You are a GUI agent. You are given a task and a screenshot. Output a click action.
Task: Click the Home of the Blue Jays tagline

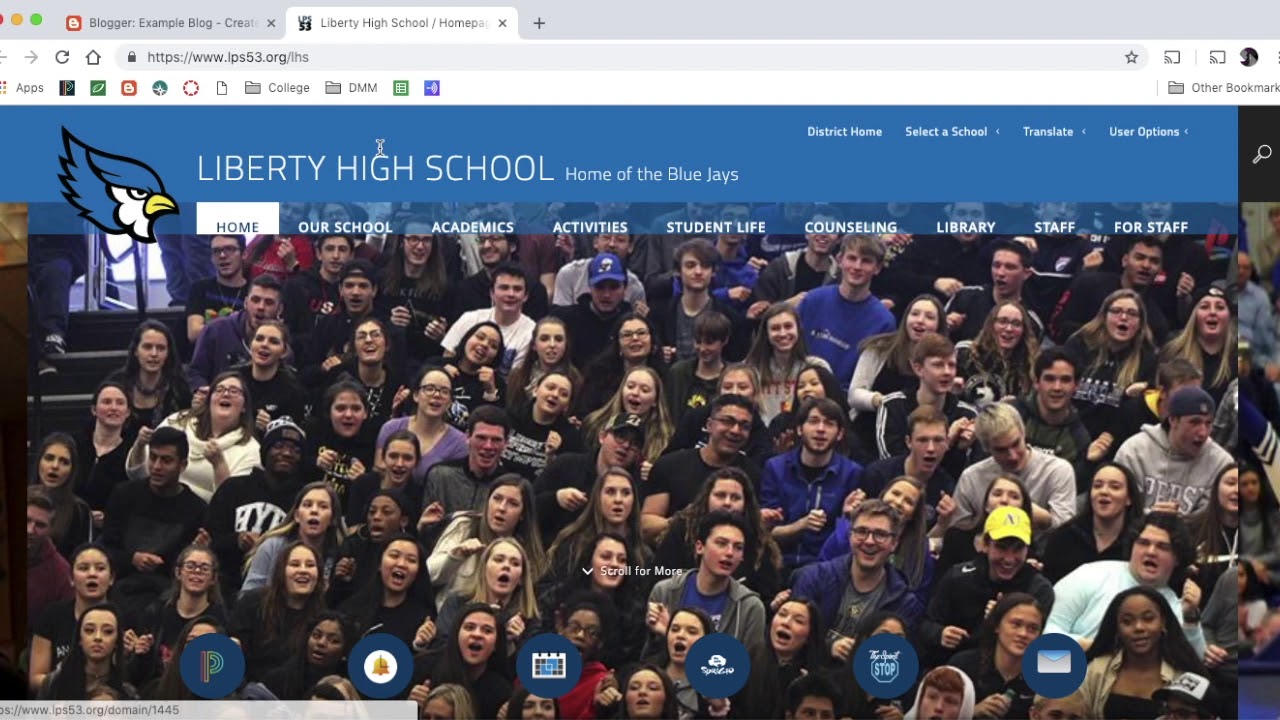[652, 174]
